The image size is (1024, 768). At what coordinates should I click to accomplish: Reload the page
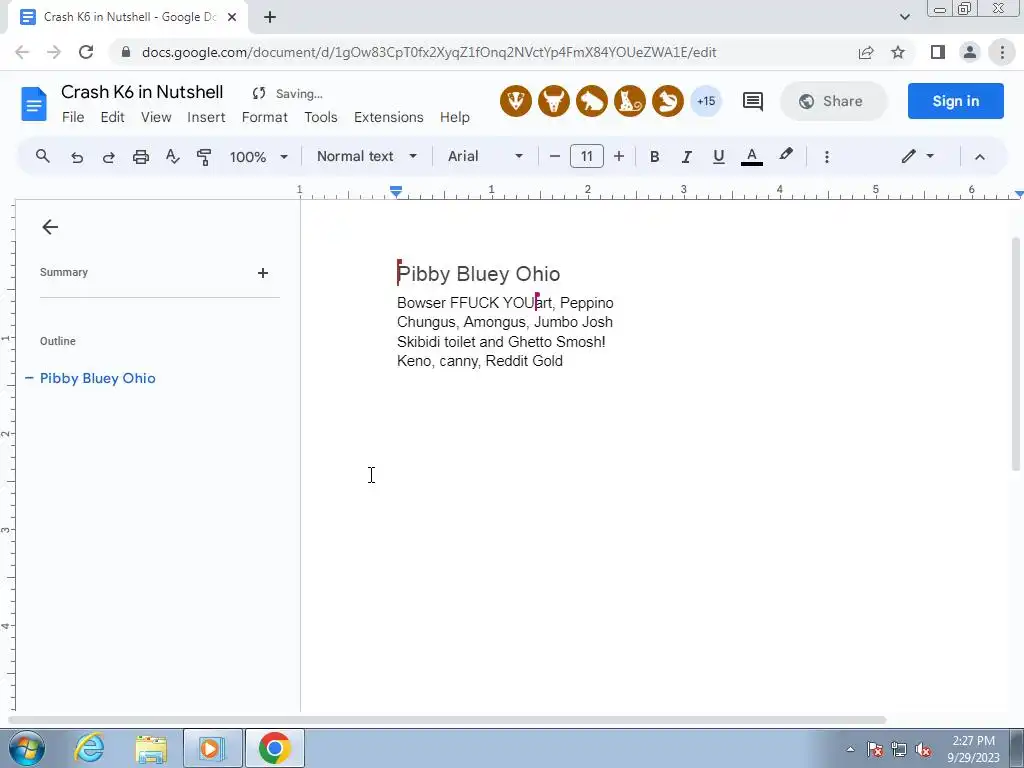click(86, 52)
